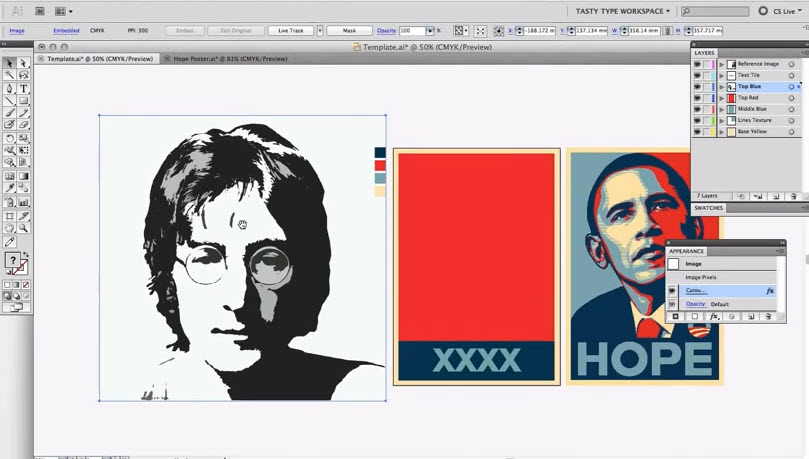Screen dimensions: 809x459
Task: Select the Blob Brush tool
Action: (9, 124)
